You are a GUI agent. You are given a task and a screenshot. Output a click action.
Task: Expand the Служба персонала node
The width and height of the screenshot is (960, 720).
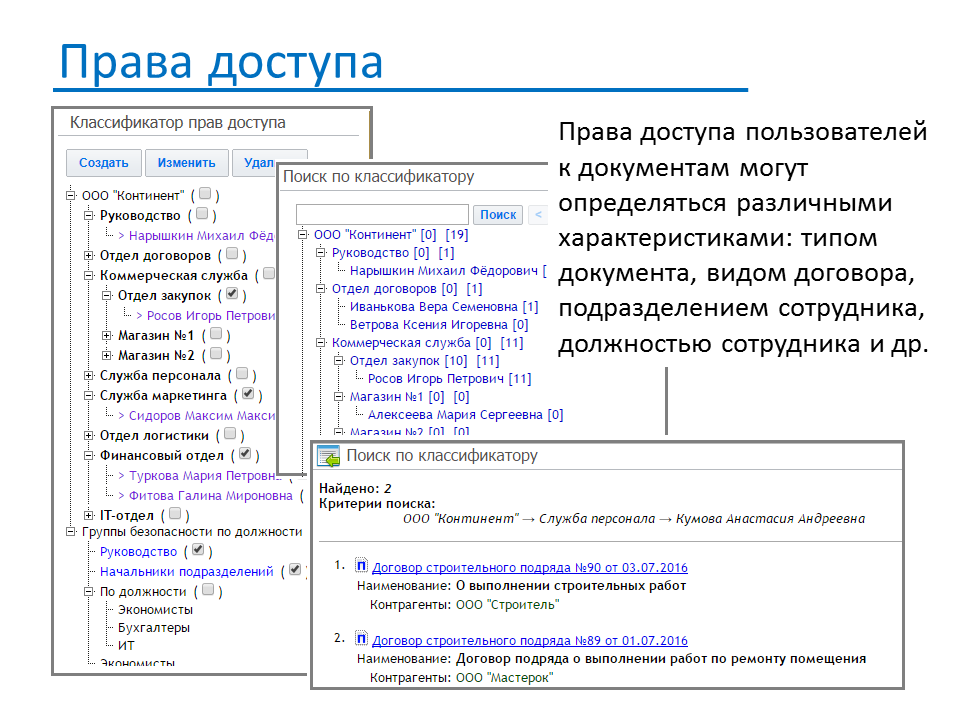click(89, 376)
